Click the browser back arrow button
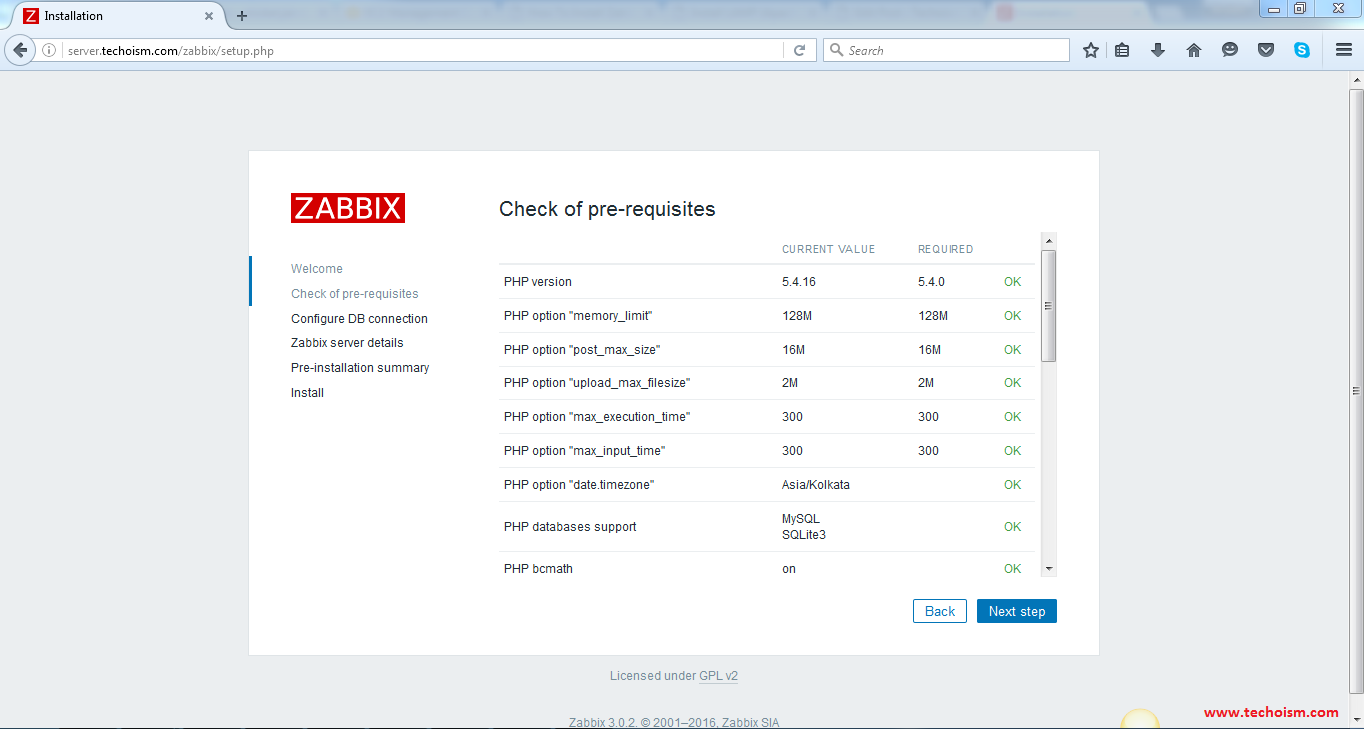1364x729 pixels. tap(20, 50)
